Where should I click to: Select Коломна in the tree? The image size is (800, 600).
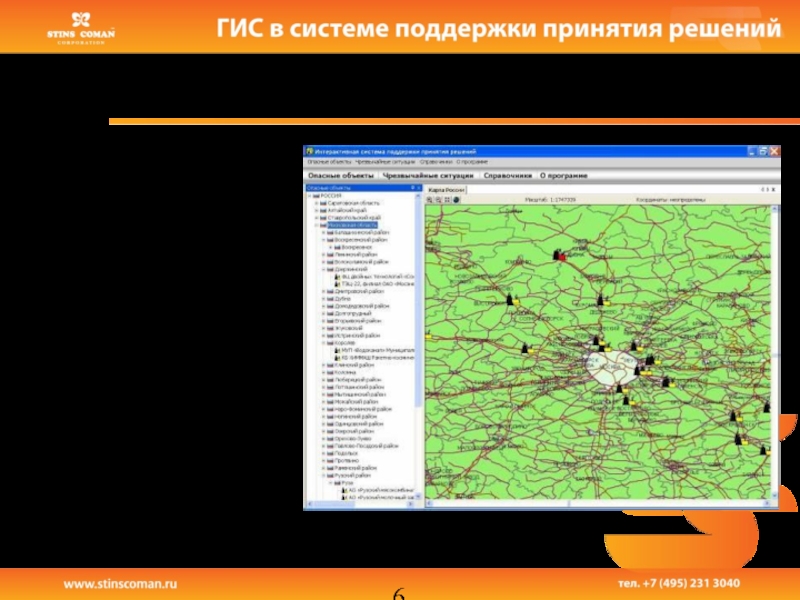point(345,372)
